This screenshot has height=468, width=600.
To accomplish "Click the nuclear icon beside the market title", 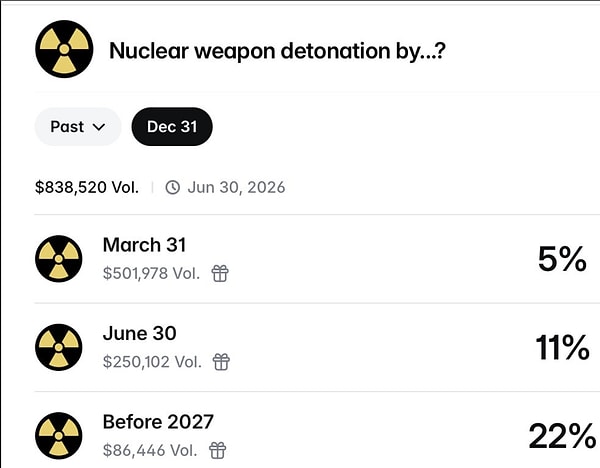I will coord(64,50).
